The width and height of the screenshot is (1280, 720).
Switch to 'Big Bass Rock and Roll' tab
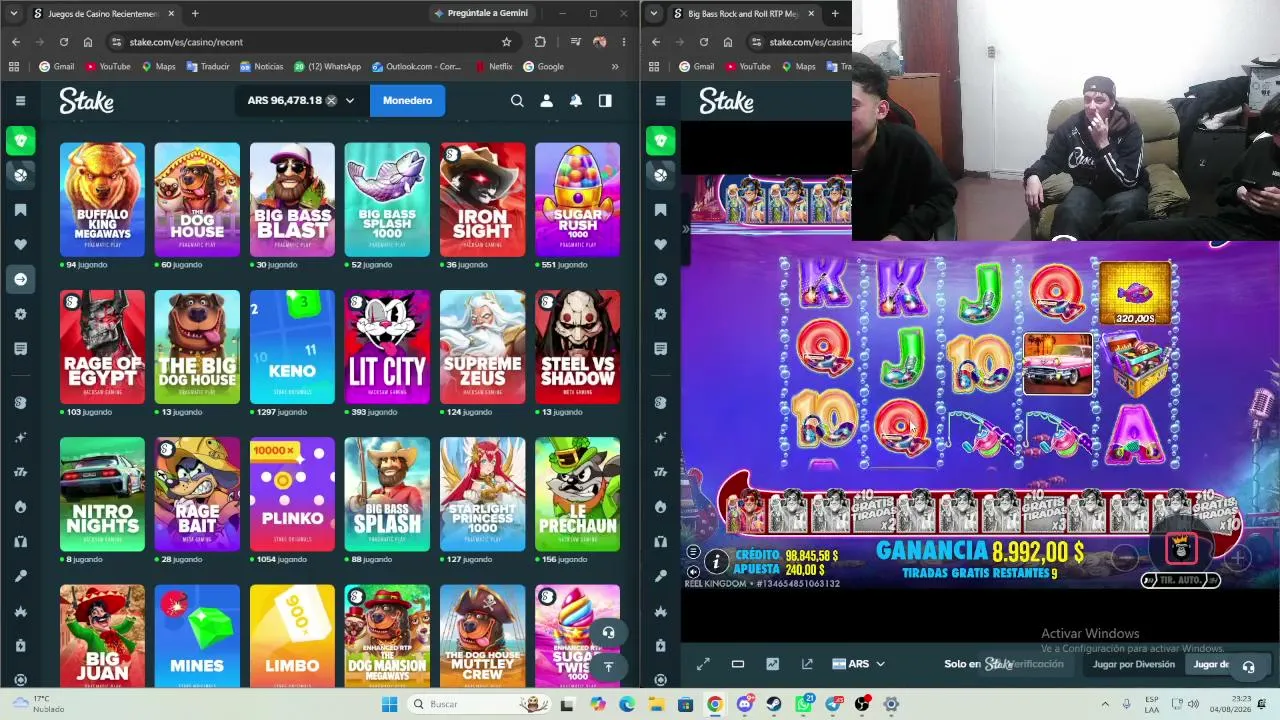[745, 14]
